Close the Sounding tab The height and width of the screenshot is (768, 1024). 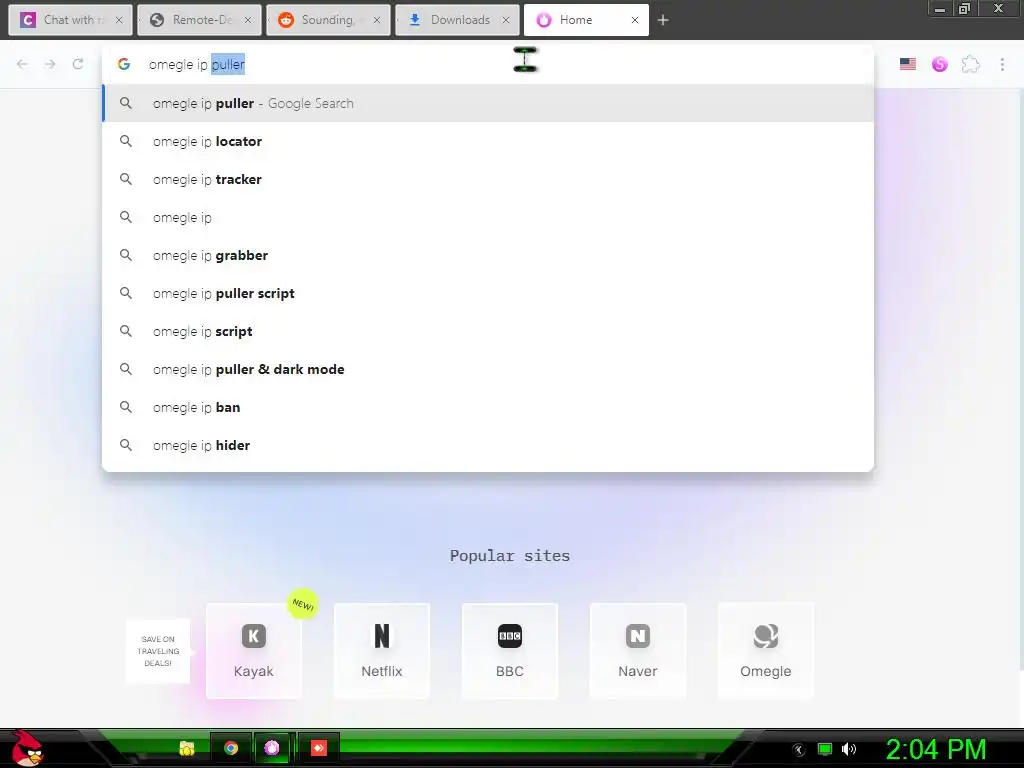pyautogui.click(x=377, y=20)
